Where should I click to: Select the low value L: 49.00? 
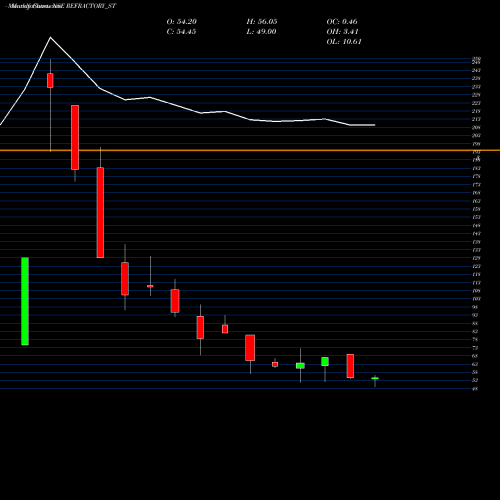pos(261,32)
